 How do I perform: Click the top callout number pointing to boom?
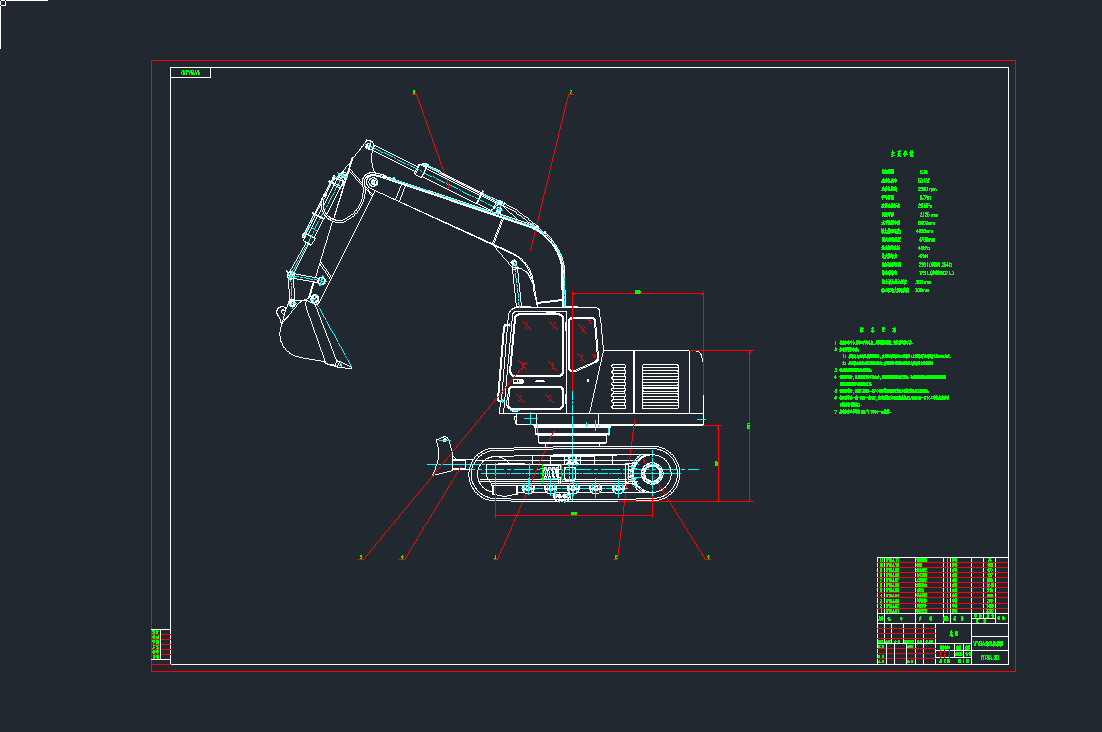[571, 92]
